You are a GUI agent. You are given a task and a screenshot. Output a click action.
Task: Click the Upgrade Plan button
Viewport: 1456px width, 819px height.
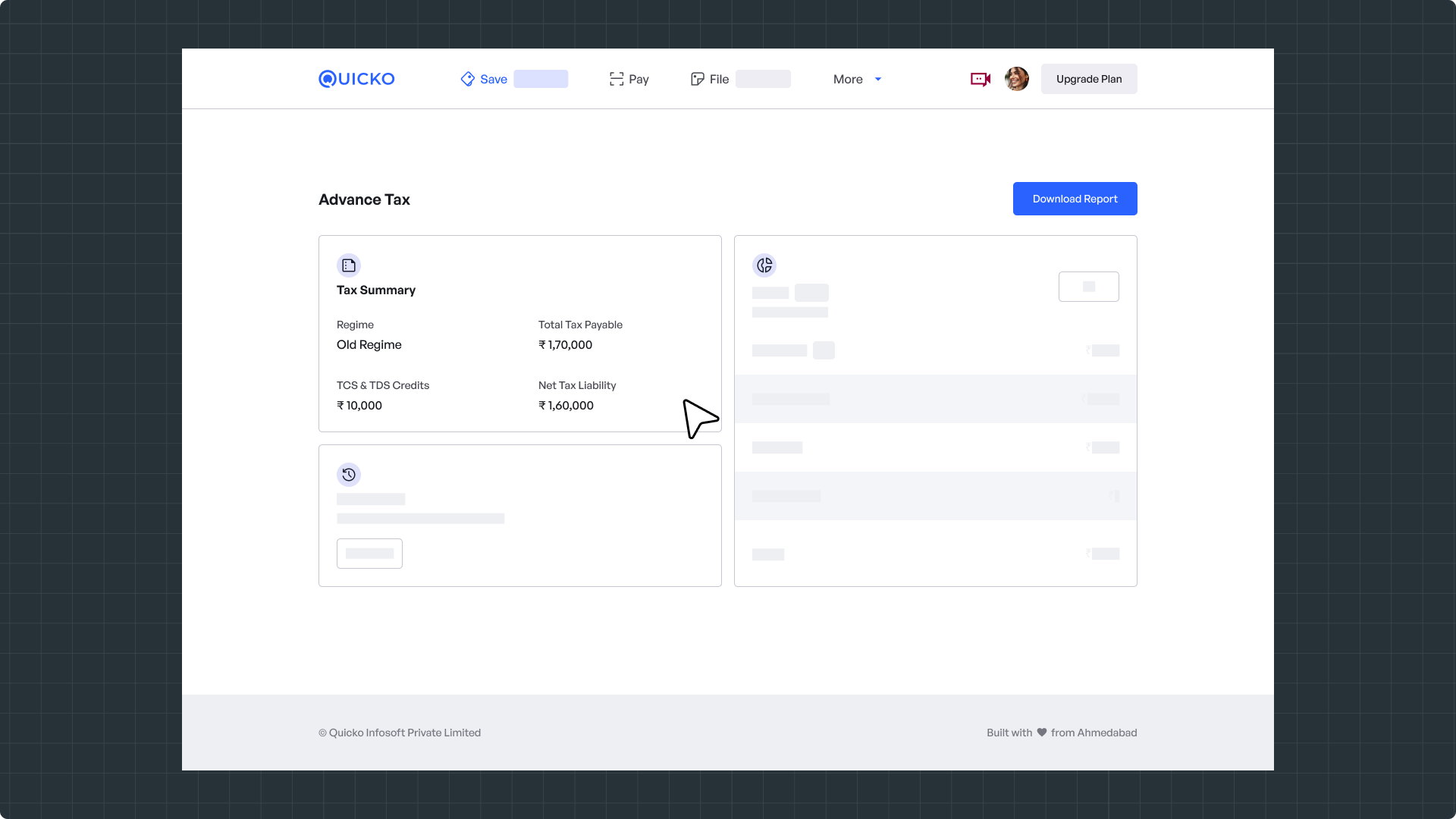click(x=1089, y=79)
